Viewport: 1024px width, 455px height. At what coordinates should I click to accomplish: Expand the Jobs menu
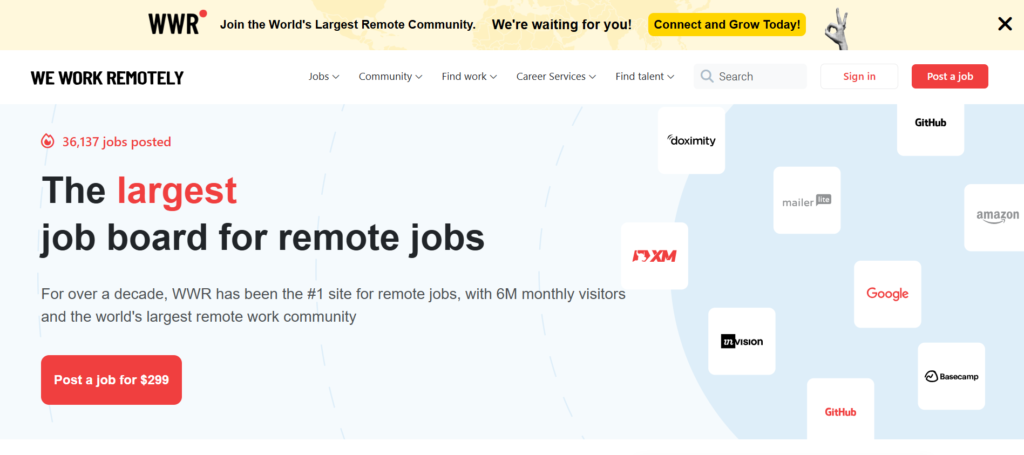[324, 76]
